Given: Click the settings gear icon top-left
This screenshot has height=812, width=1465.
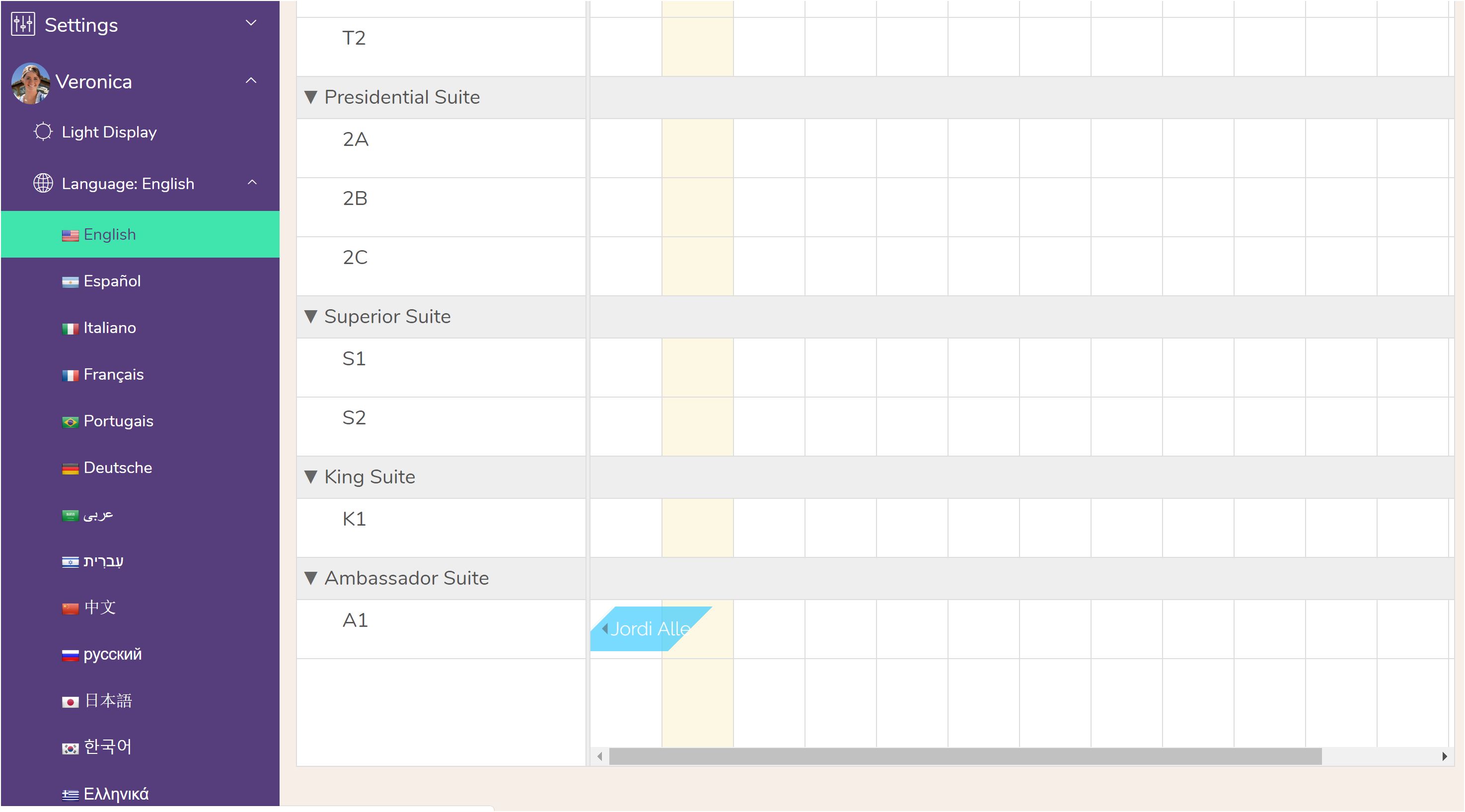Looking at the screenshot, I should (x=20, y=25).
